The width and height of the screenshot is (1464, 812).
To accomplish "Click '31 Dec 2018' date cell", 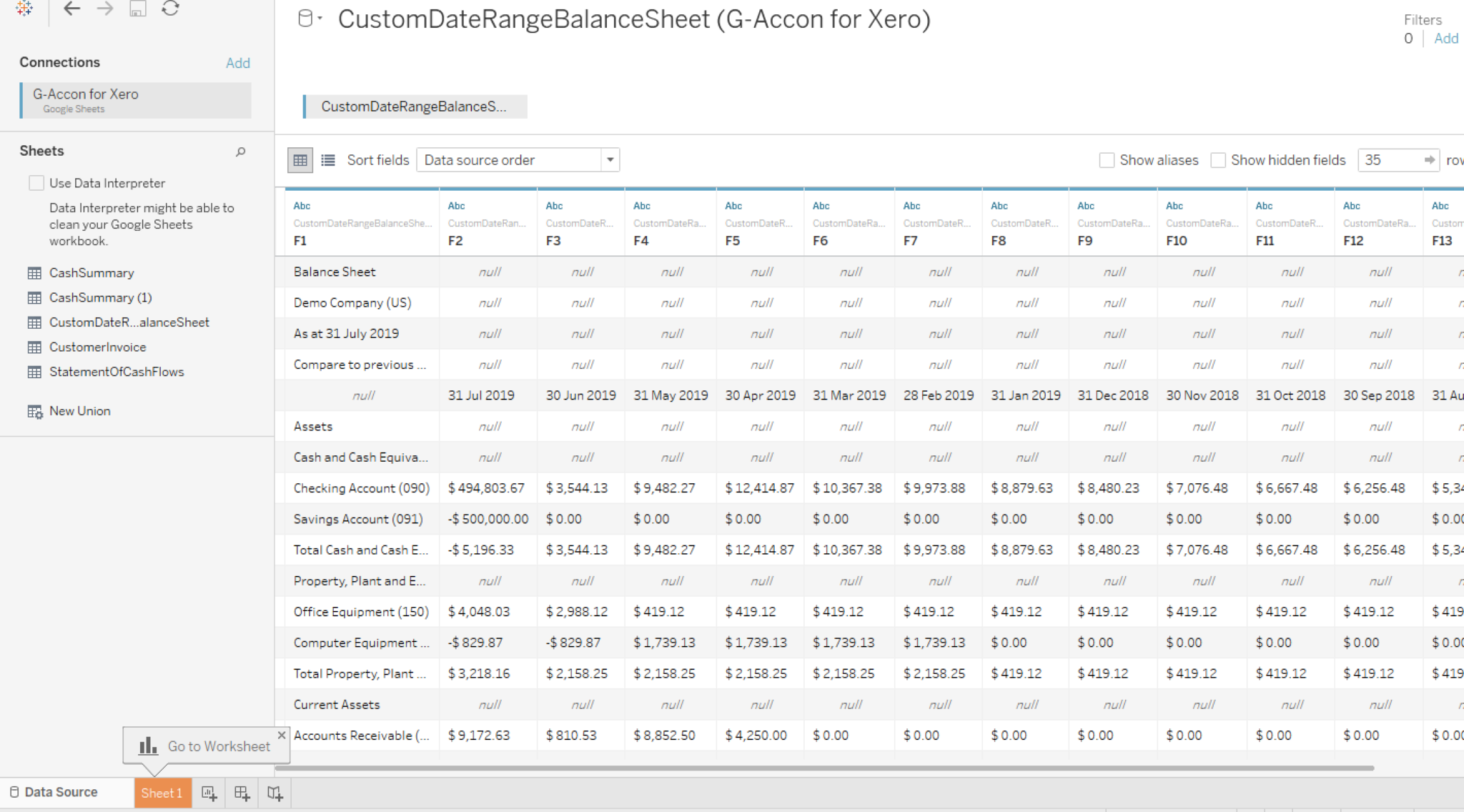I will coord(1113,395).
